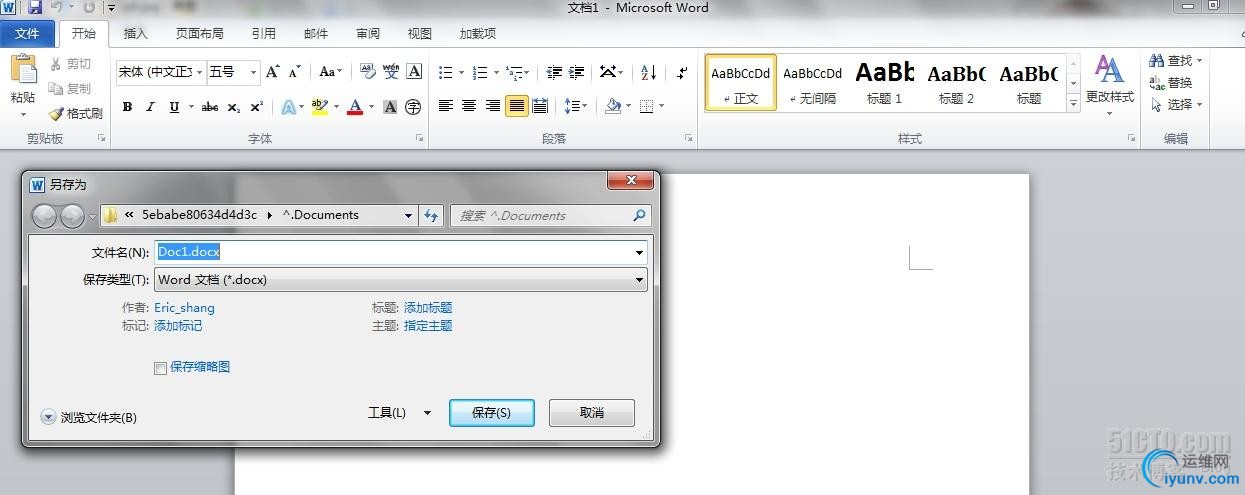Viewport: 1245px width, 495px height.
Task: Apply subscript formatting
Action: click(233, 107)
